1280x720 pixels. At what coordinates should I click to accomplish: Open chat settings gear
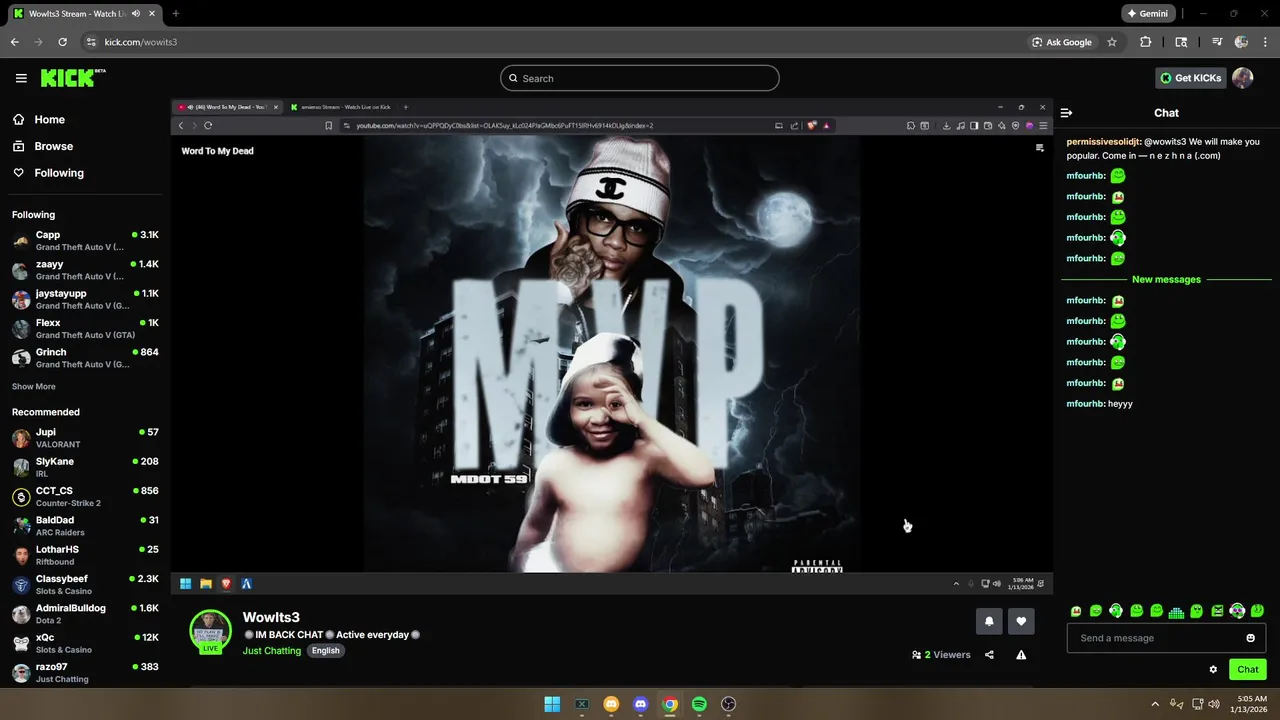(1213, 670)
